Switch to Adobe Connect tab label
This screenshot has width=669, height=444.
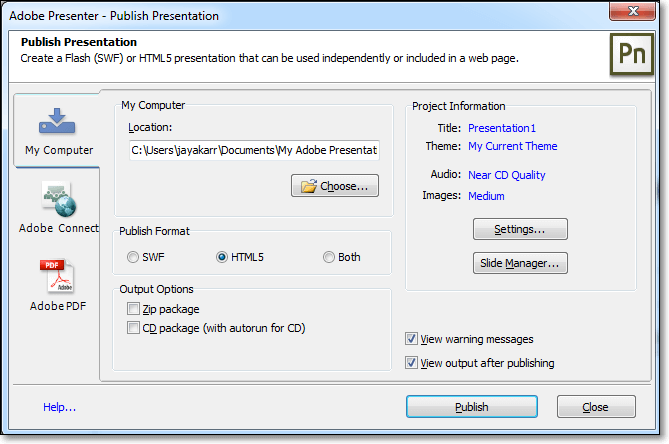(58, 228)
